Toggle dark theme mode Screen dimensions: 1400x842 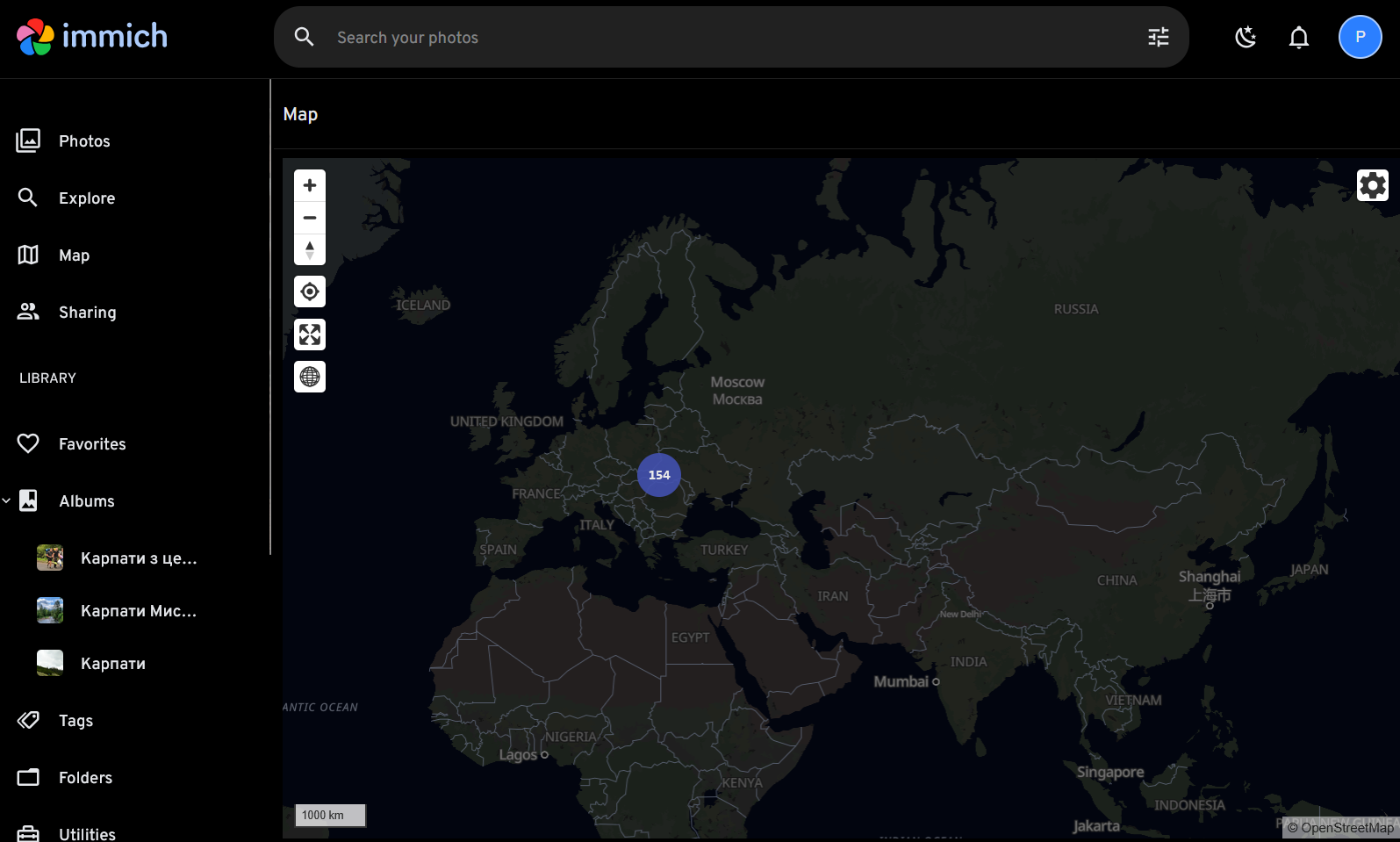(x=1245, y=37)
